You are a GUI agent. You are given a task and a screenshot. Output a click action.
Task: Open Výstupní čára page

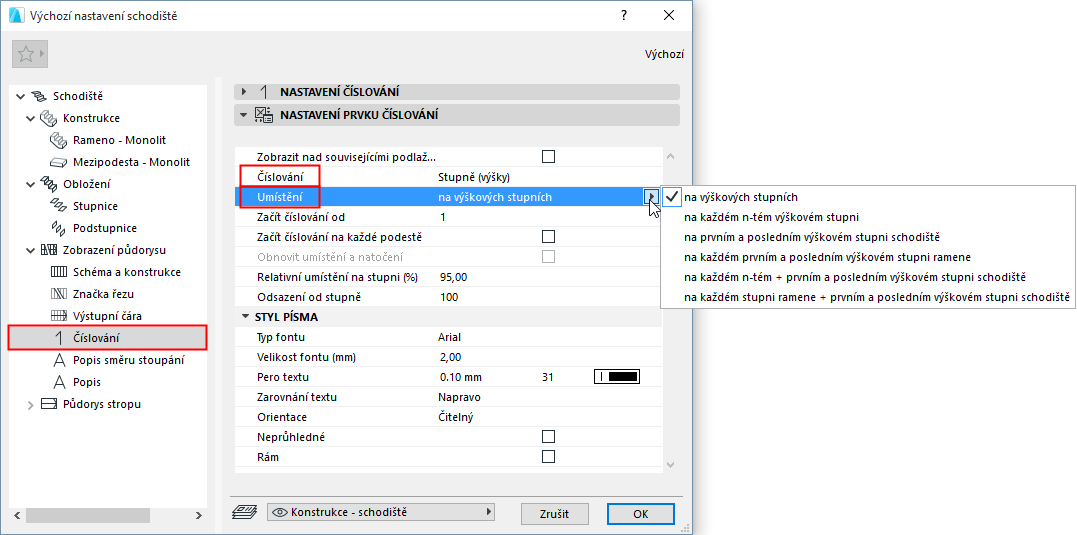click(107, 316)
